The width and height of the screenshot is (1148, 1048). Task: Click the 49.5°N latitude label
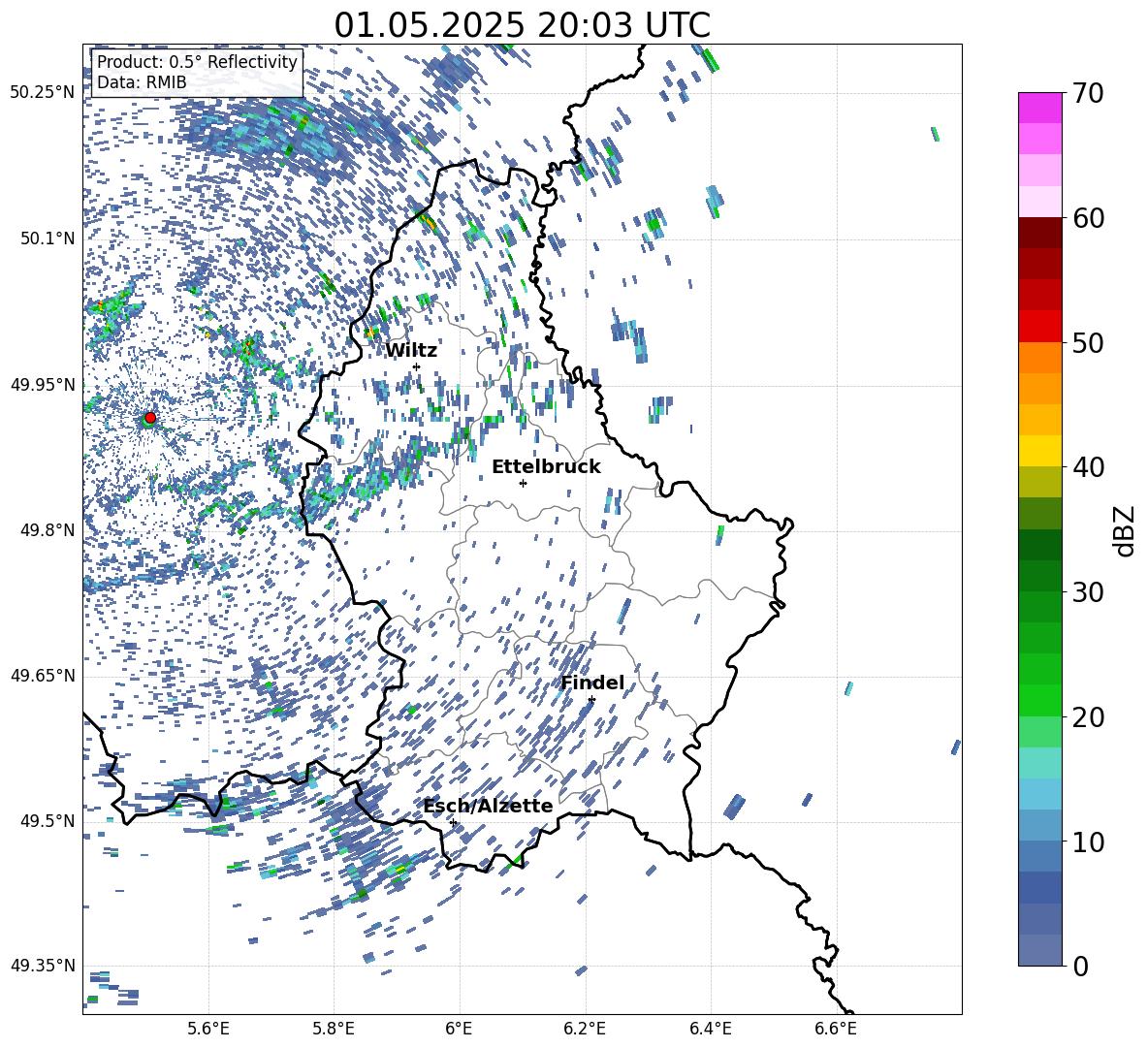pos(47,821)
